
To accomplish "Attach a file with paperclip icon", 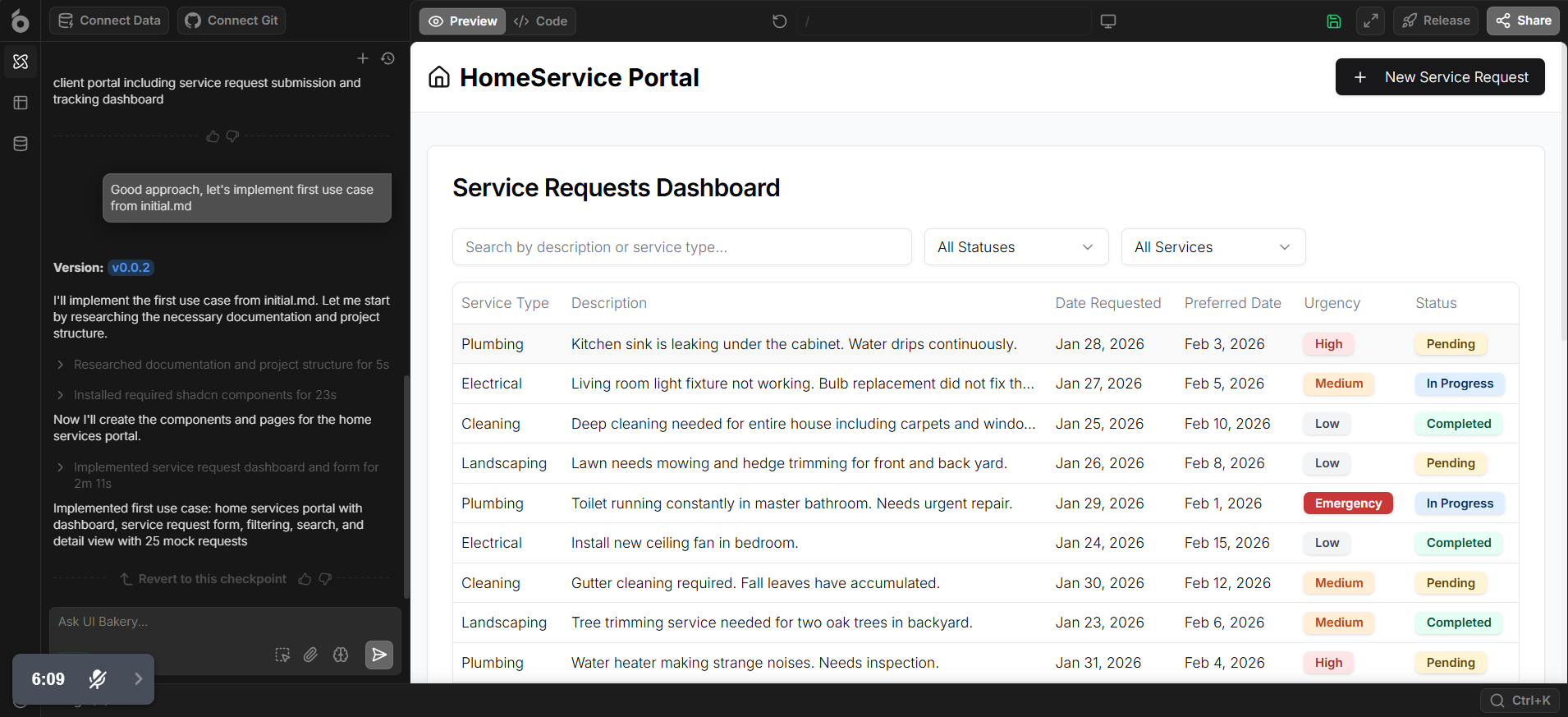I will pos(310,655).
